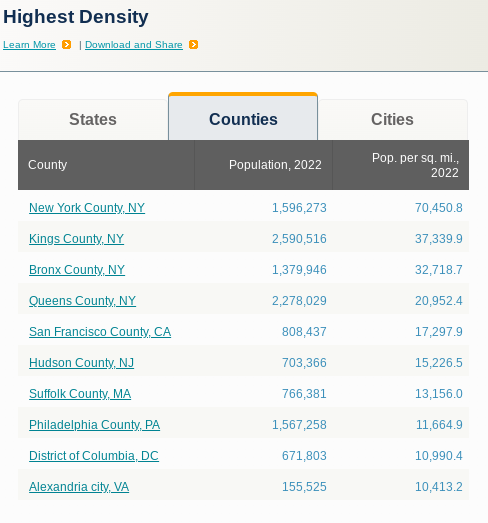Viewport: 488px width, 523px height.
Task: Click density value 11,664.9
Action: 439,425
